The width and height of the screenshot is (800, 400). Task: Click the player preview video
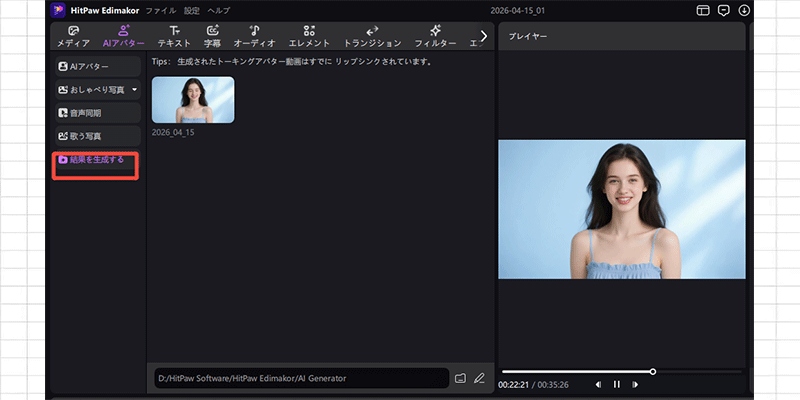(x=621, y=209)
